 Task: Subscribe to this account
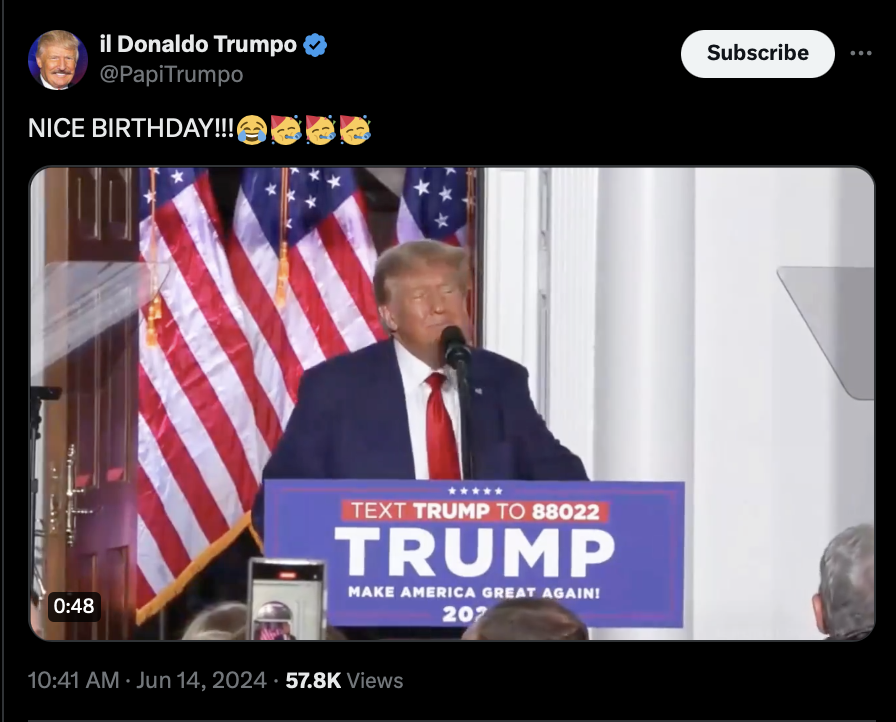click(x=758, y=54)
